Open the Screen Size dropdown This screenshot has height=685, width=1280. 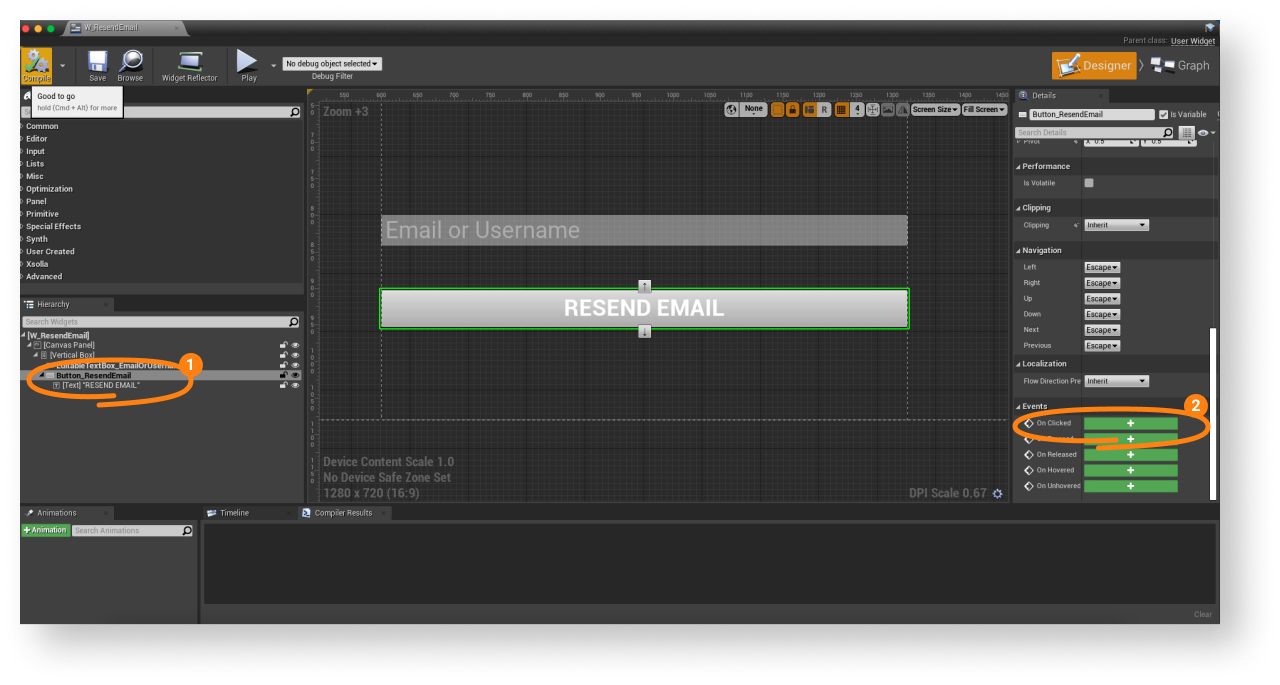pyautogui.click(x=934, y=110)
